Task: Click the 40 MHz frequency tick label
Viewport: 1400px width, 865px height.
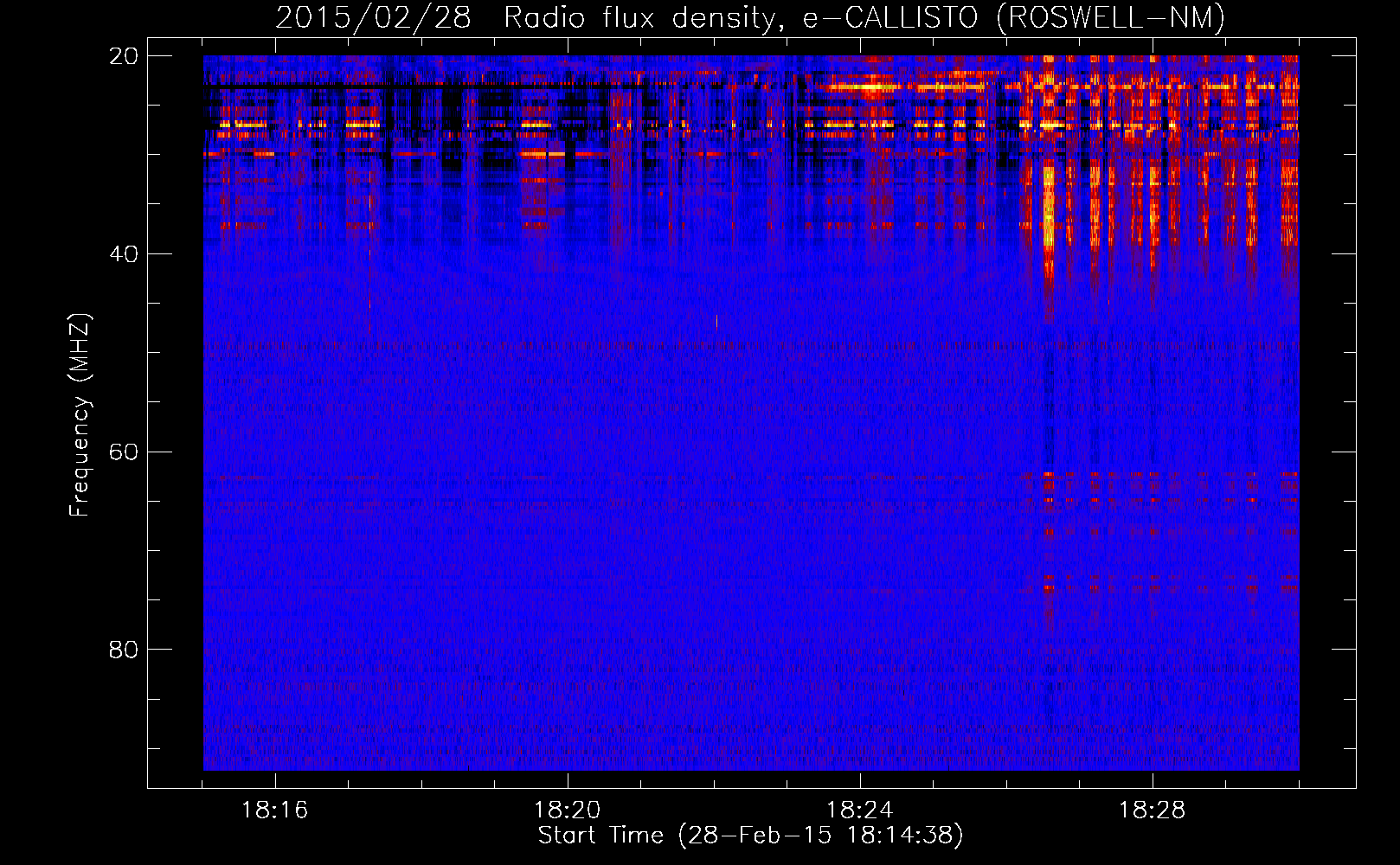Action: (124, 254)
